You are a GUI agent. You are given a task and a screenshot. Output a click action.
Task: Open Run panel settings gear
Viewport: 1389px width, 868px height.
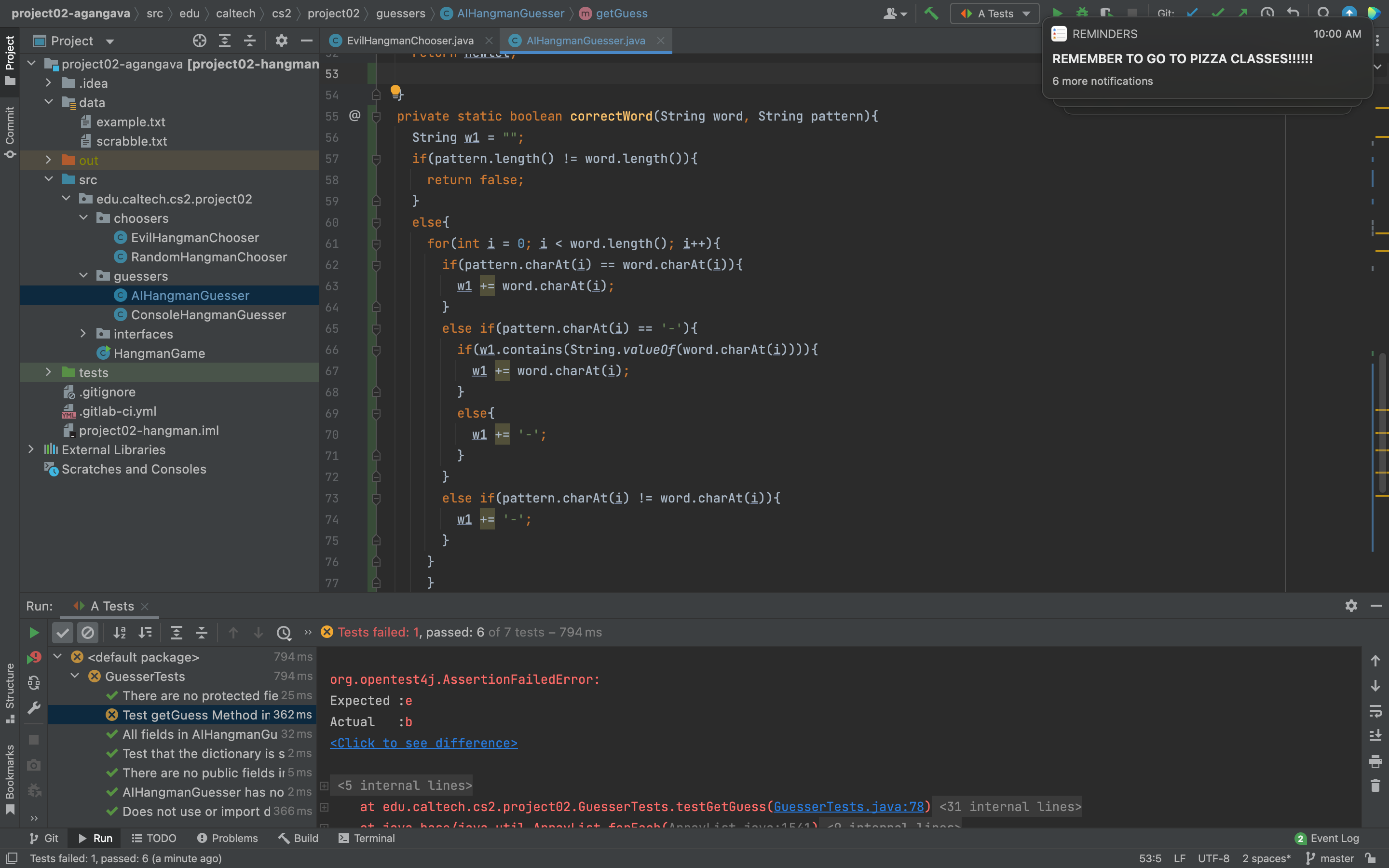pos(1351,606)
